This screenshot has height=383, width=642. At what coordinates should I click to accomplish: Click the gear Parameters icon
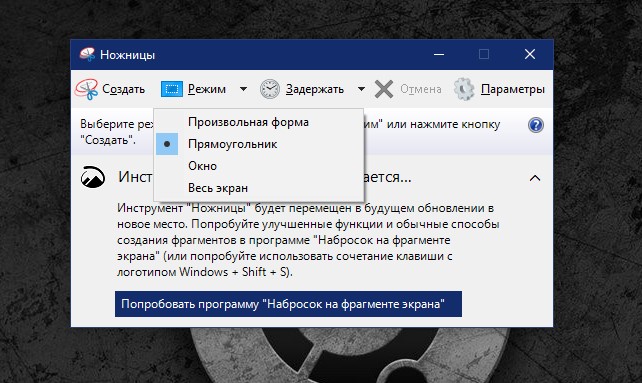coord(464,89)
